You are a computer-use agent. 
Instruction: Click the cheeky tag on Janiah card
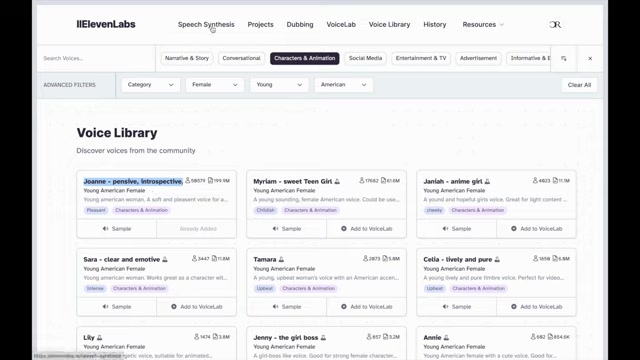coord(434,210)
